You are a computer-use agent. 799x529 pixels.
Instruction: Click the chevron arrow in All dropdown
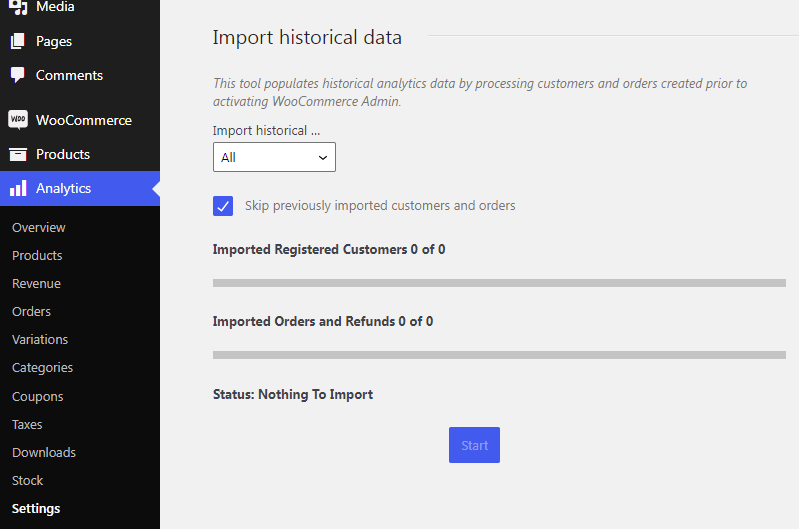point(322,158)
